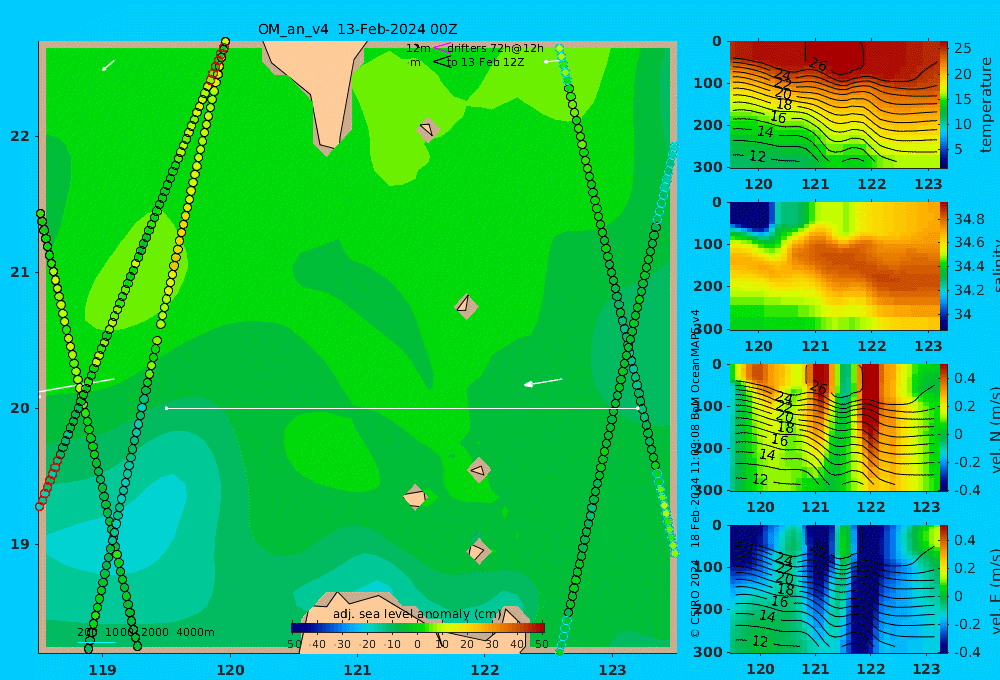Click the temperature colorbar
This screenshot has width=1000, height=680.
943,105
